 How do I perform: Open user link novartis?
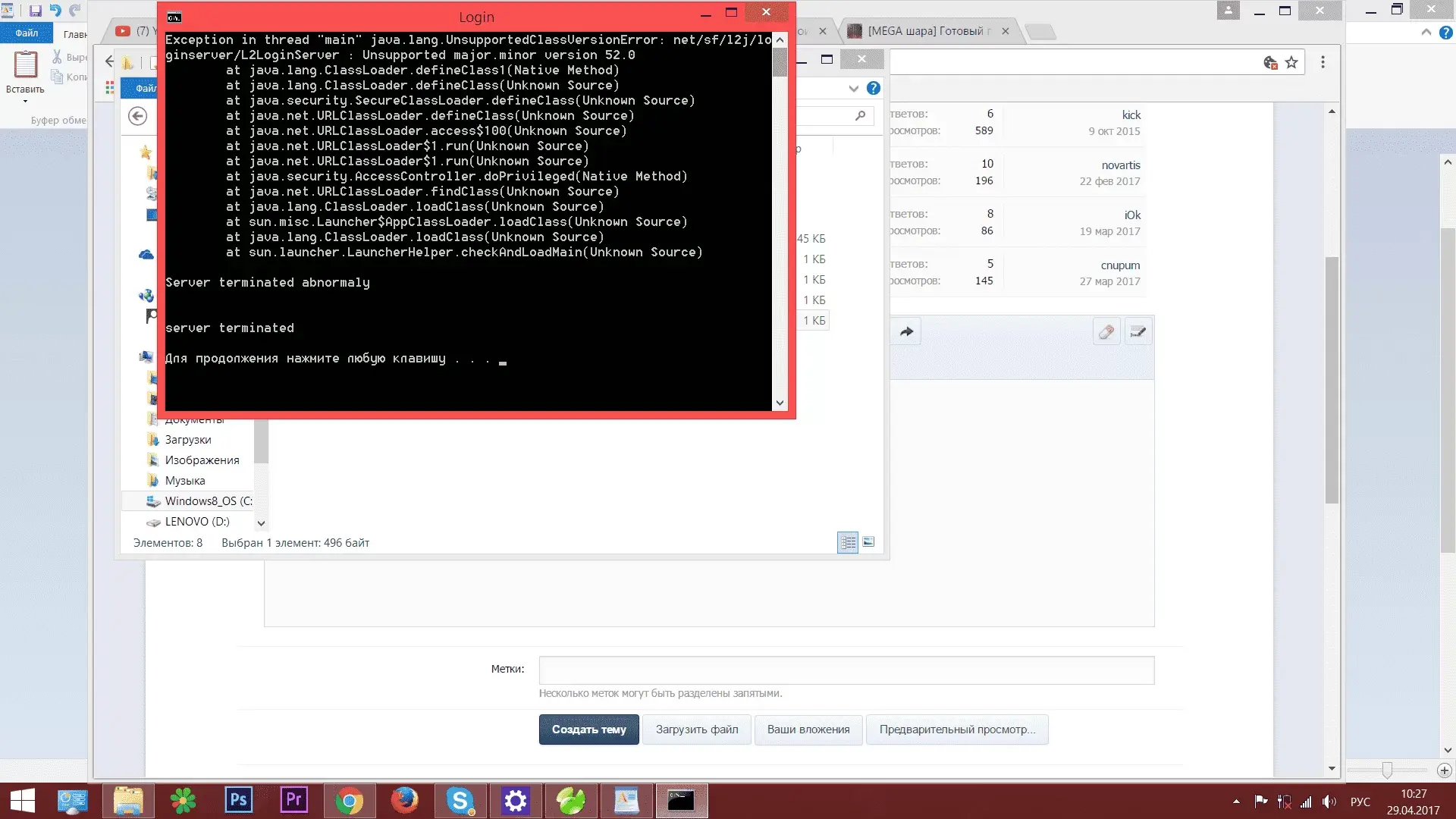pyautogui.click(x=1121, y=165)
